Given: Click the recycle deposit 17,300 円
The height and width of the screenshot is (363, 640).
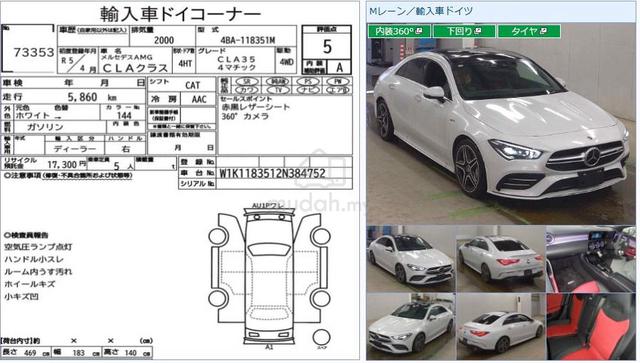Looking at the screenshot, I should pos(67,165).
